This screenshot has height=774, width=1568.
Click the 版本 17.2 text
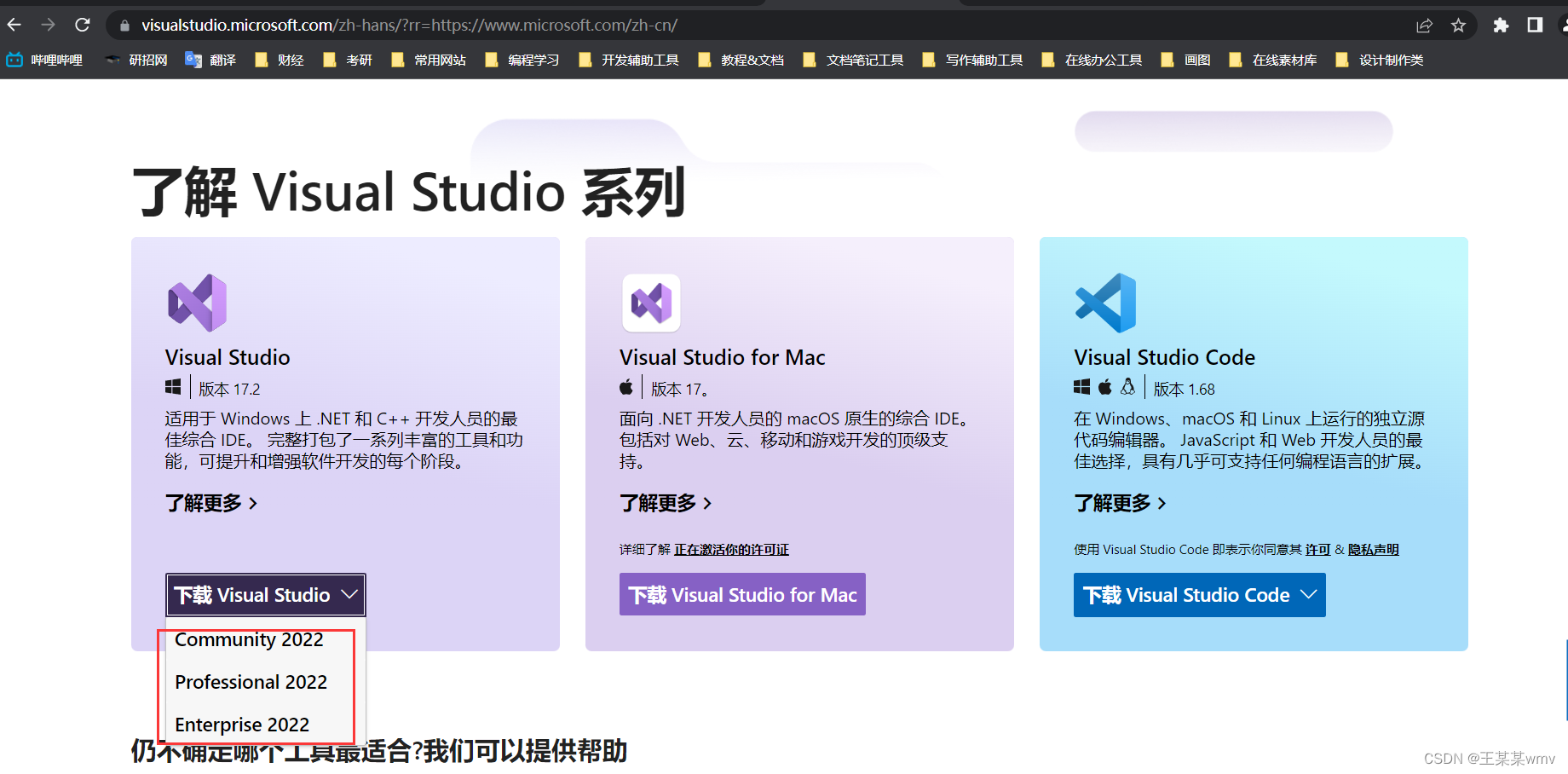(229, 390)
